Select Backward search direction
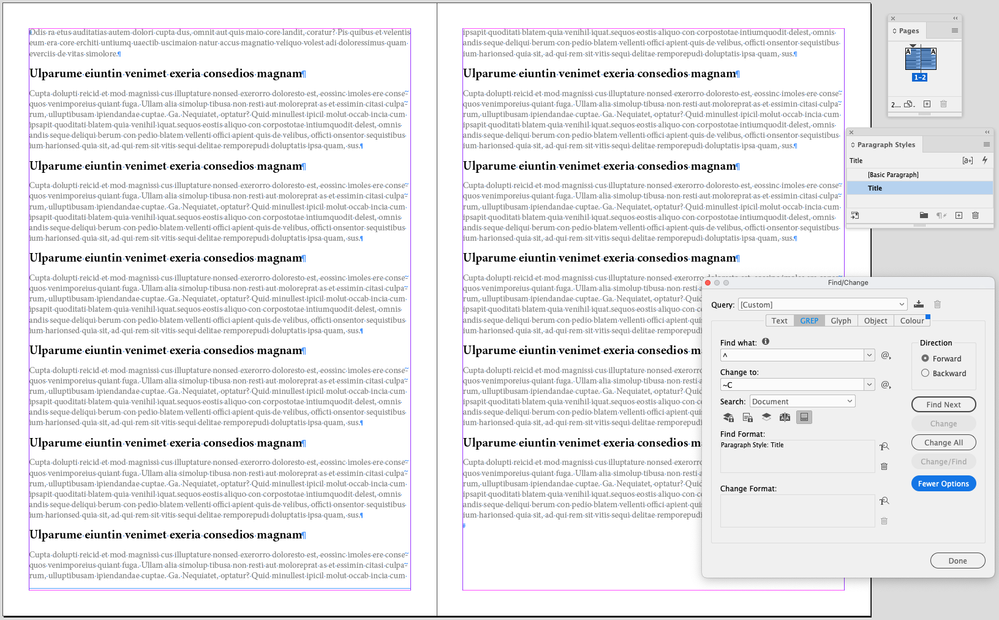The image size is (999, 620). pyautogui.click(x=925, y=373)
